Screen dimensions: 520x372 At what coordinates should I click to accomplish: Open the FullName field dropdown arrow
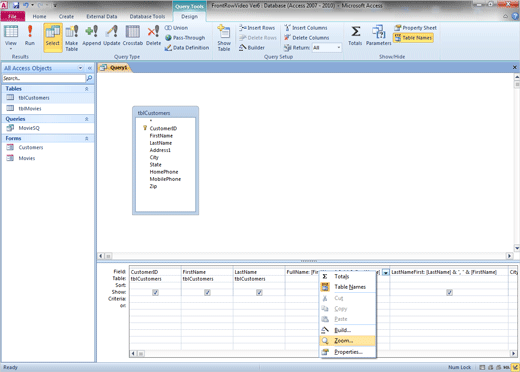(x=386, y=272)
